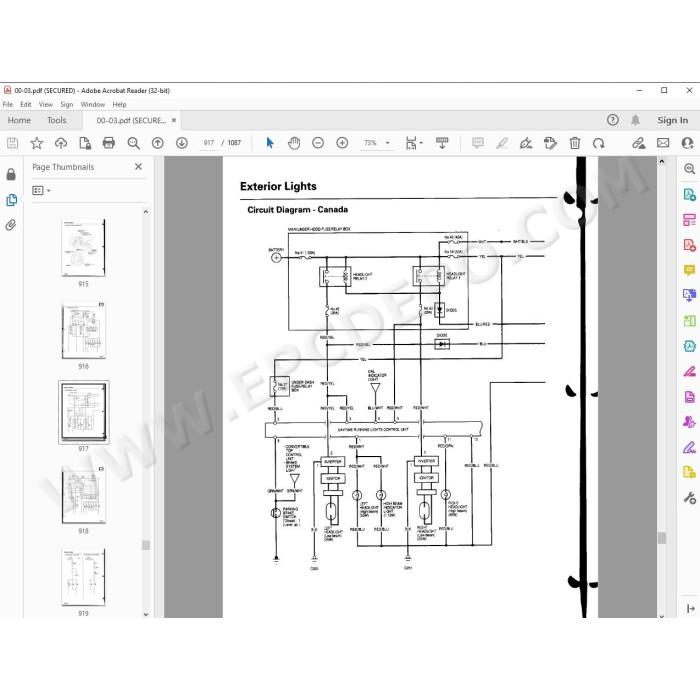700x700 pixels.
Task: Select the page 918 thumbnail
Action: (x=83, y=496)
